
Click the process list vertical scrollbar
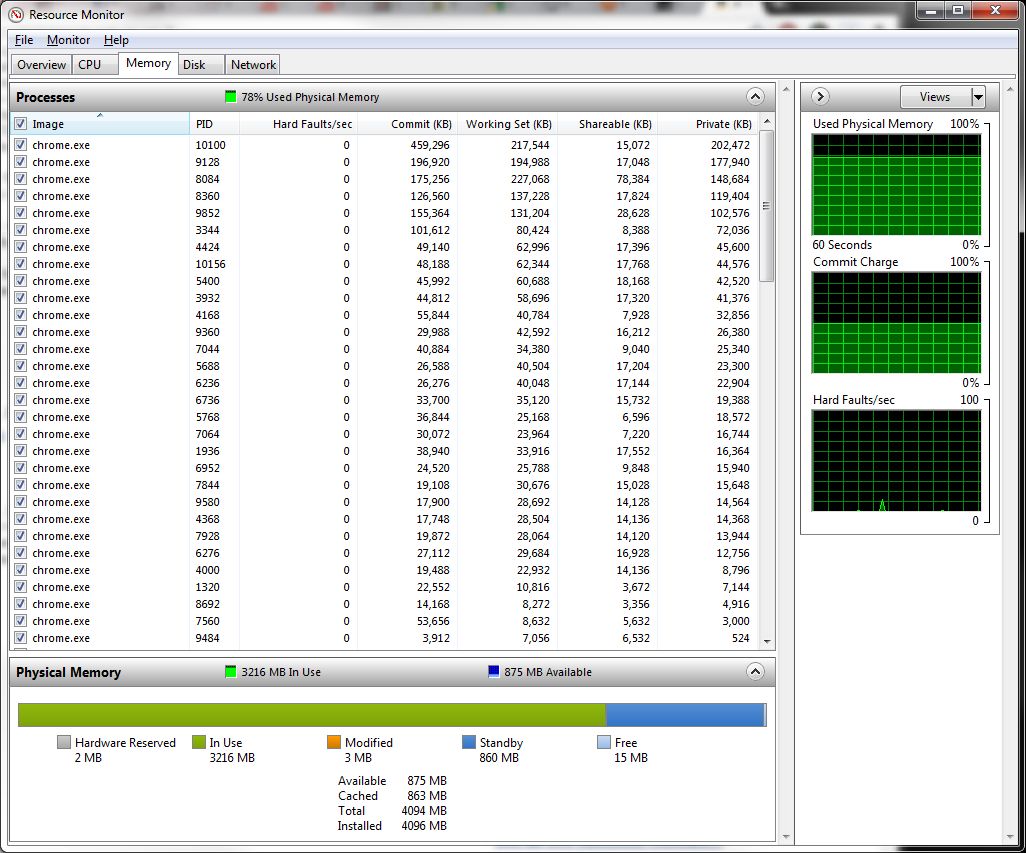[767, 400]
